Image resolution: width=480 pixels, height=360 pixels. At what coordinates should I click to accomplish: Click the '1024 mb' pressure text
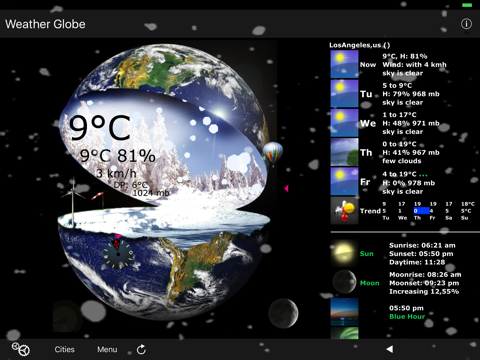[x=151, y=193]
